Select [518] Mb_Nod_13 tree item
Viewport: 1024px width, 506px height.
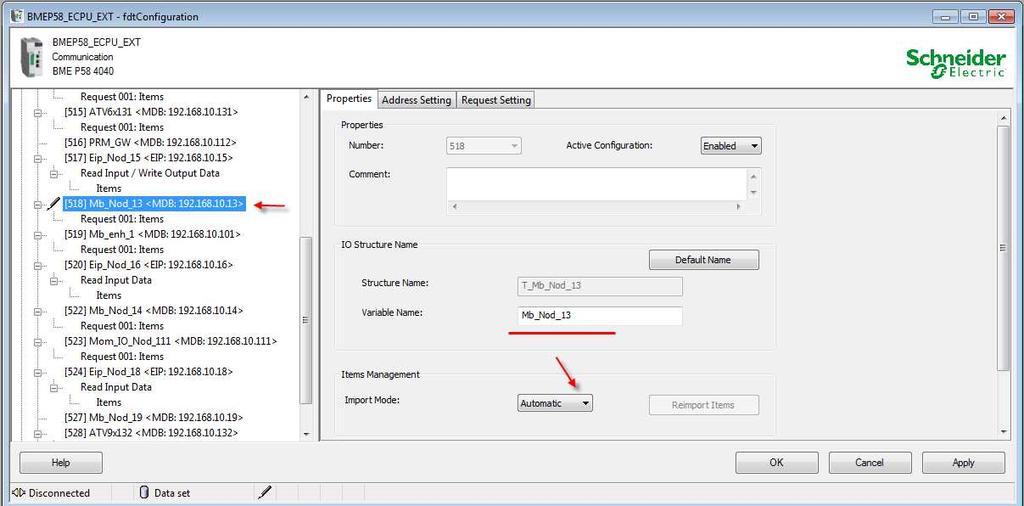(154, 204)
